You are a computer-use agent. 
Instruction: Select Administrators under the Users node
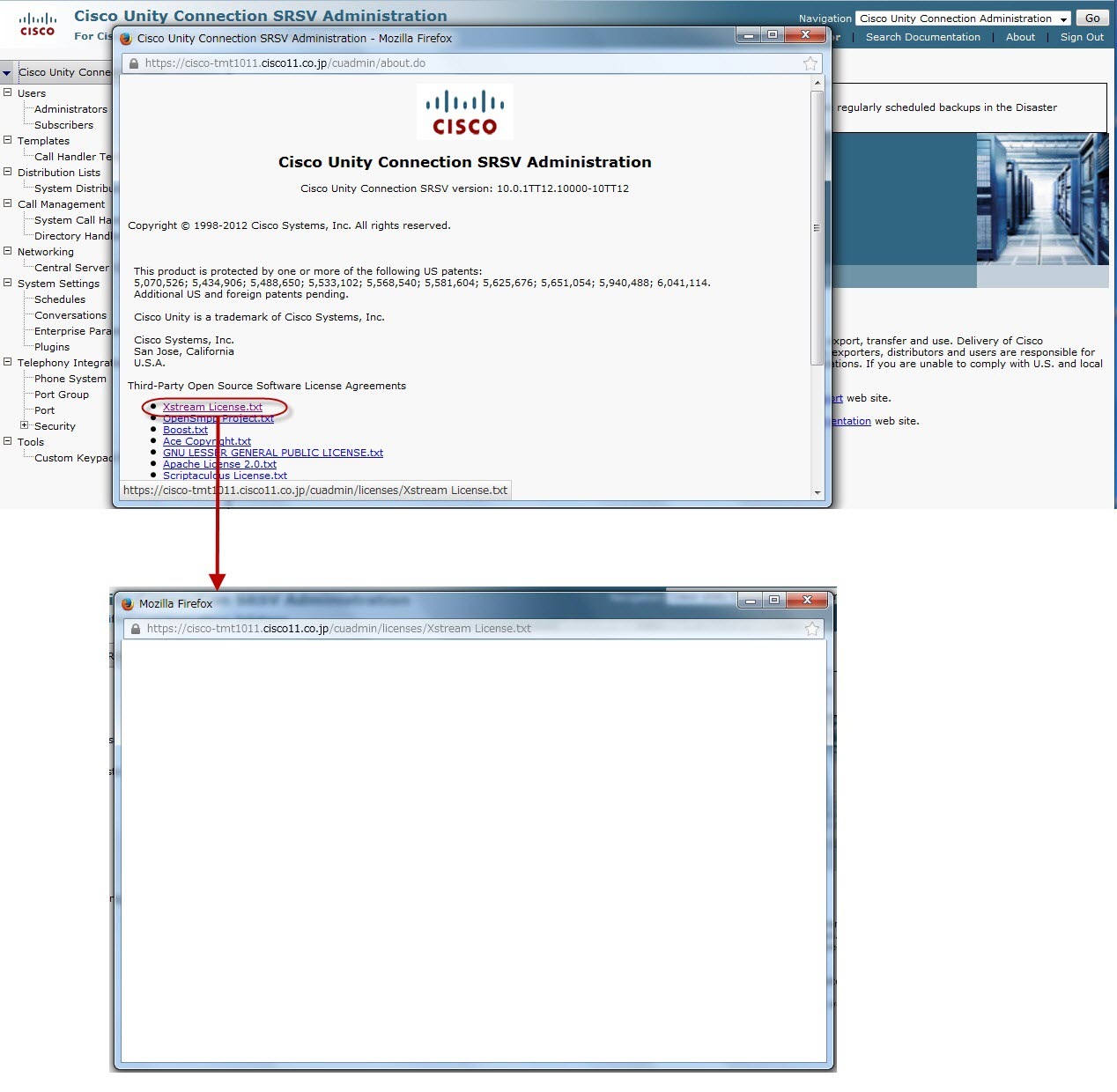pyautogui.click(x=70, y=109)
